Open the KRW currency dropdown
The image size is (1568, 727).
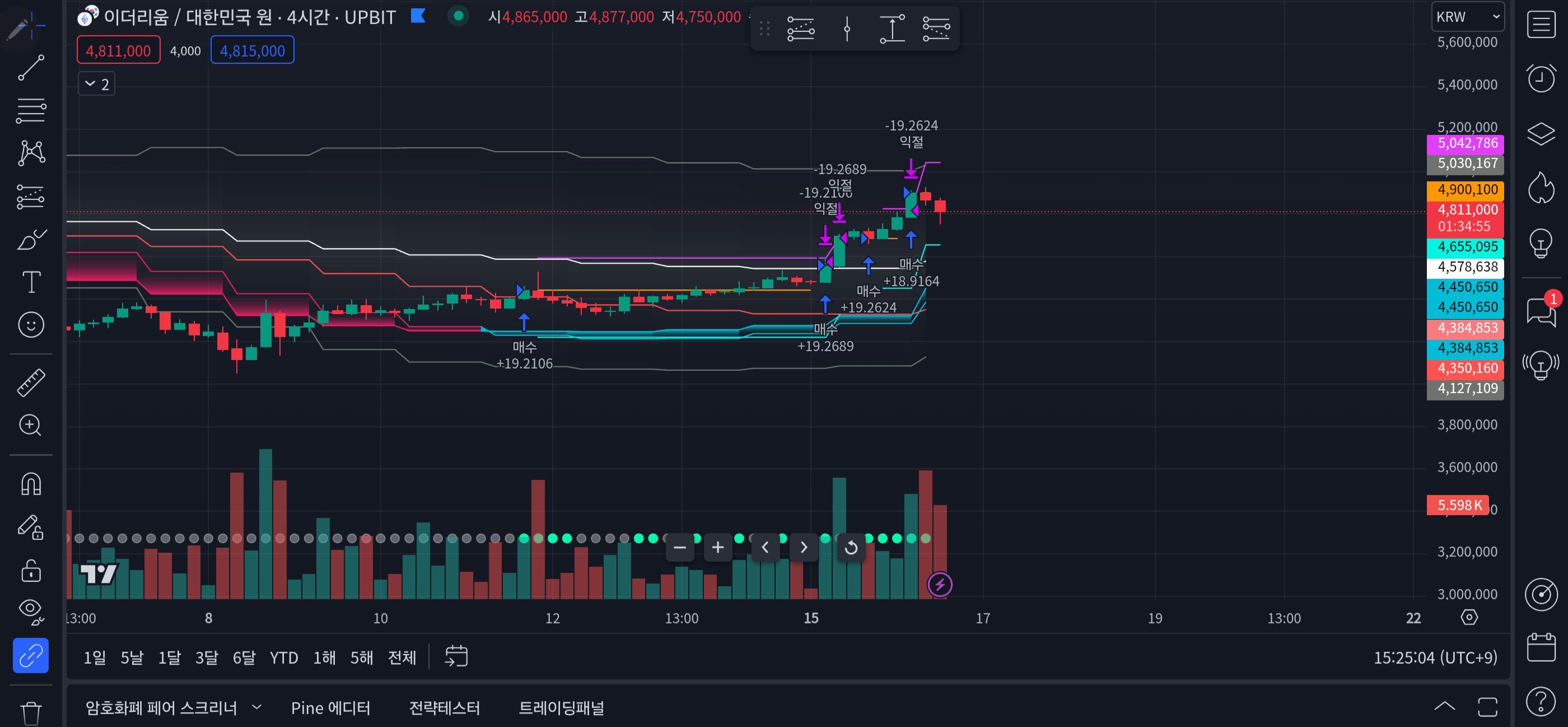[1467, 17]
